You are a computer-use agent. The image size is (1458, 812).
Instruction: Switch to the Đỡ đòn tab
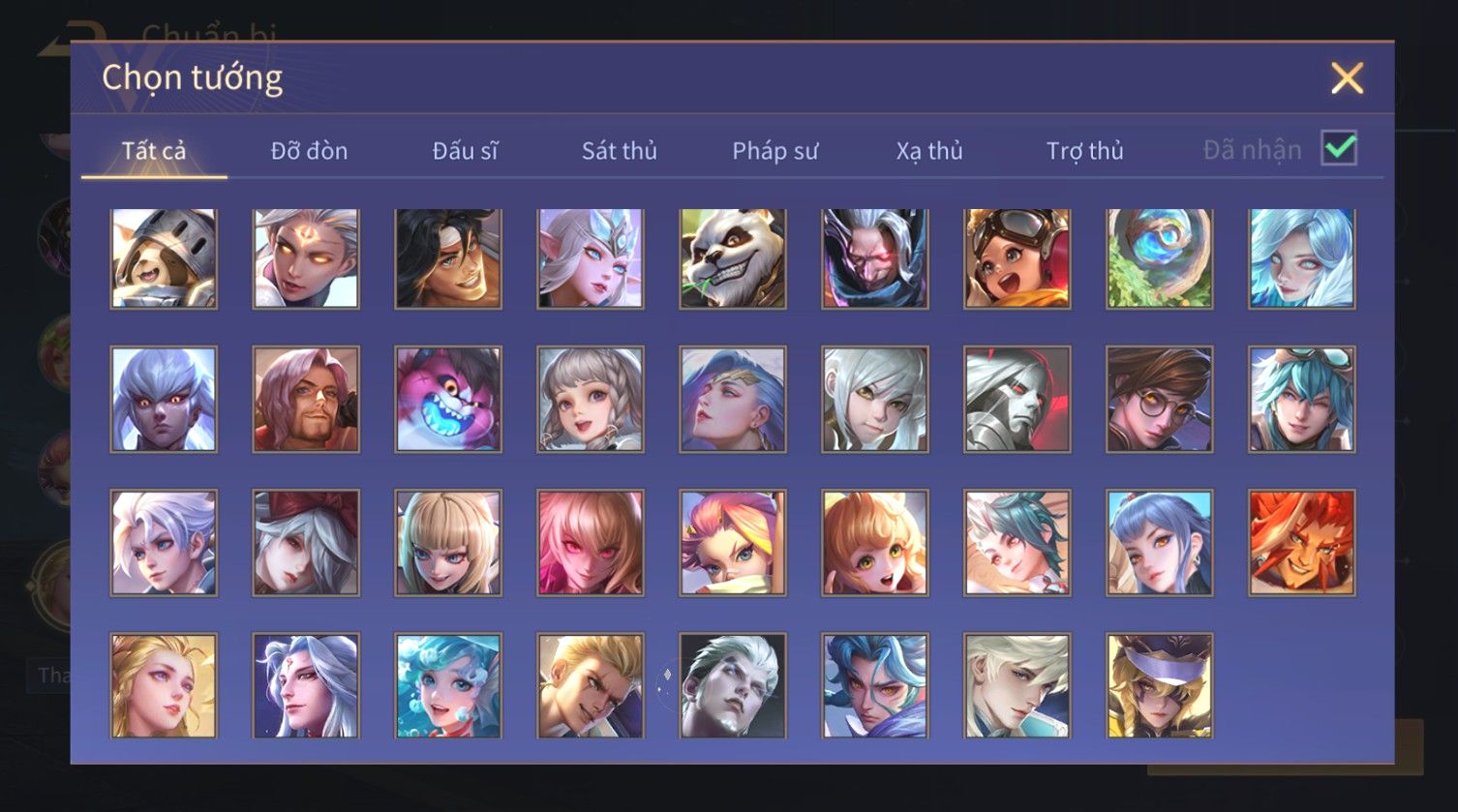click(309, 151)
